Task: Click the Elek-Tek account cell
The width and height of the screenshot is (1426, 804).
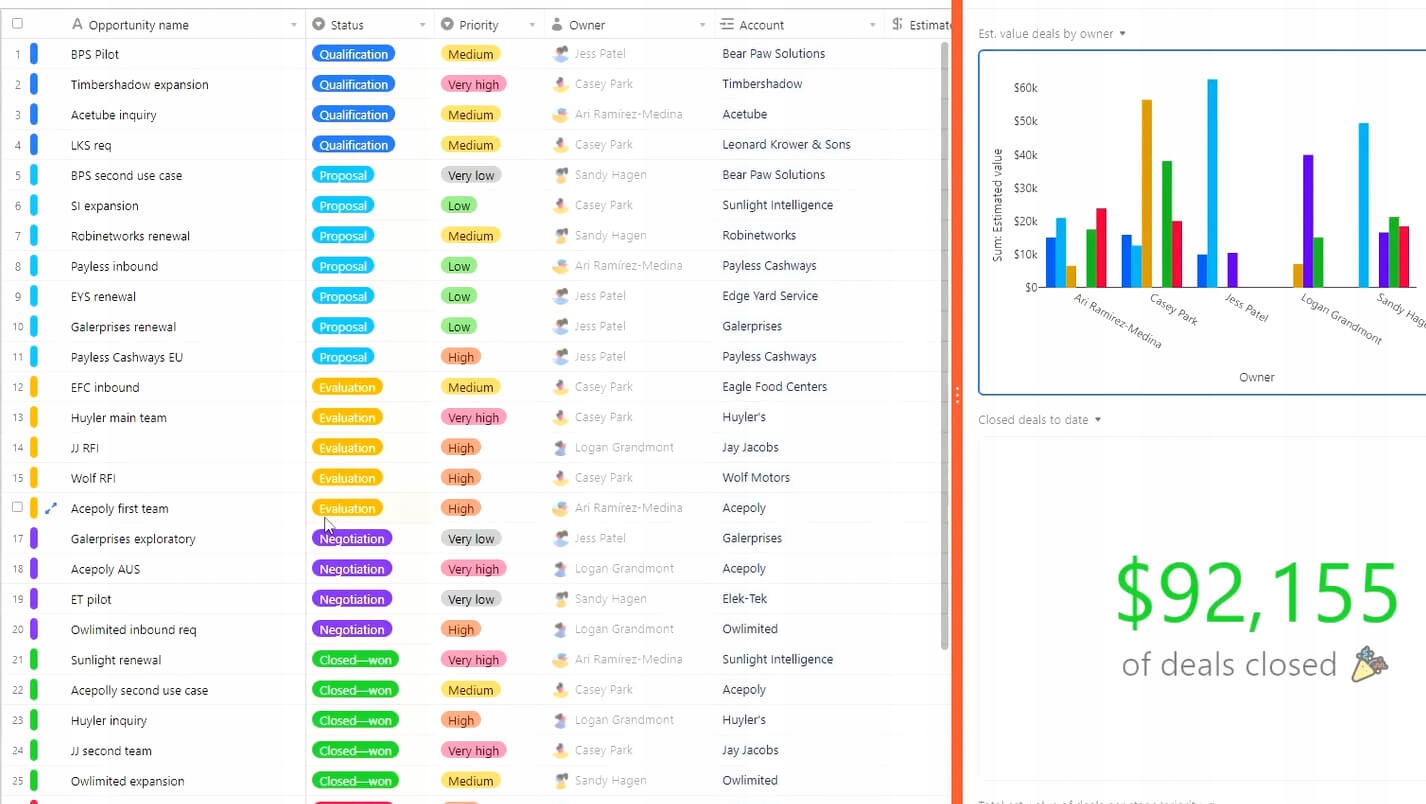Action: [x=799, y=599]
